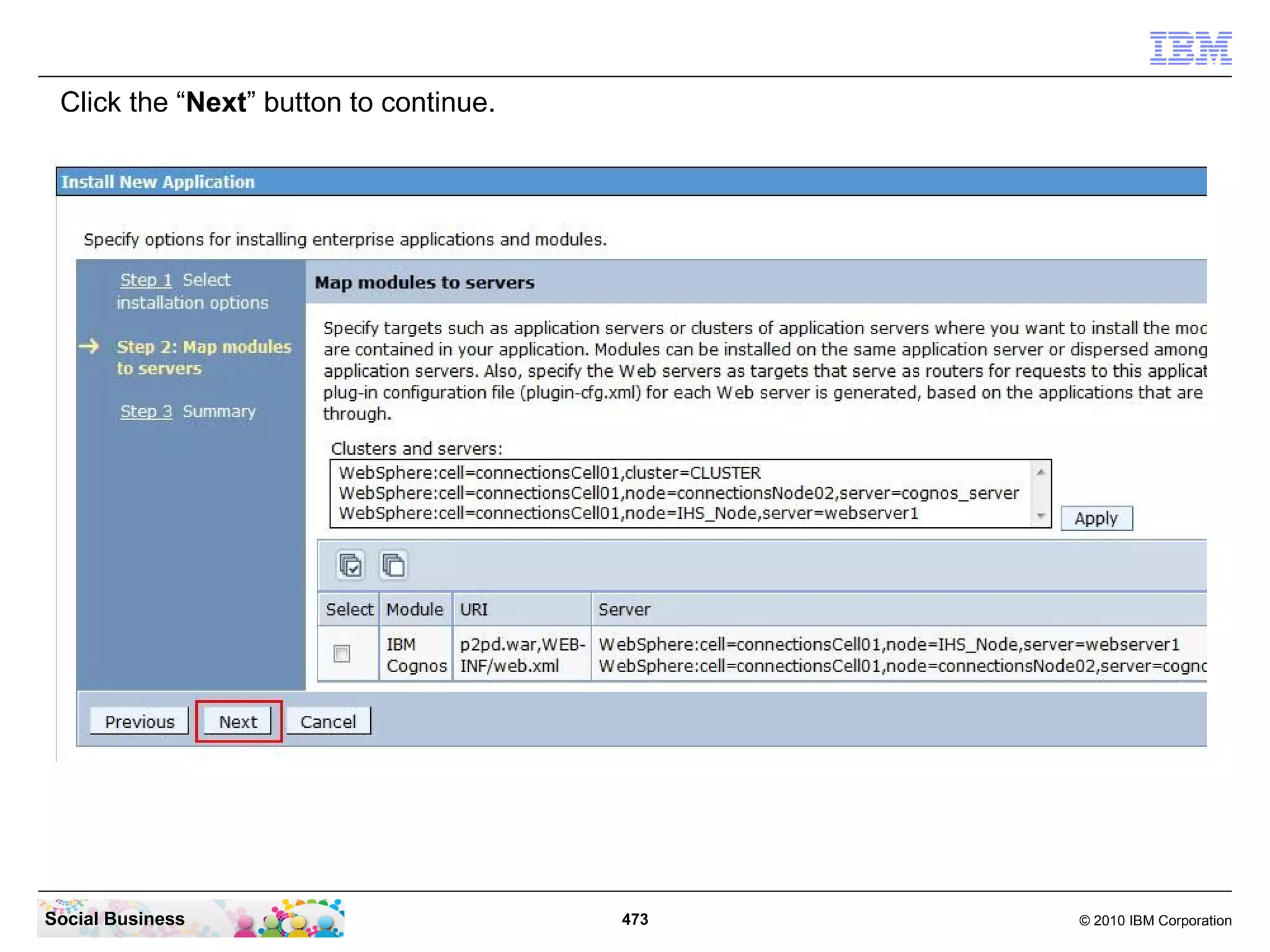
Task: Click the Clusters and servers label
Action: pos(417,448)
